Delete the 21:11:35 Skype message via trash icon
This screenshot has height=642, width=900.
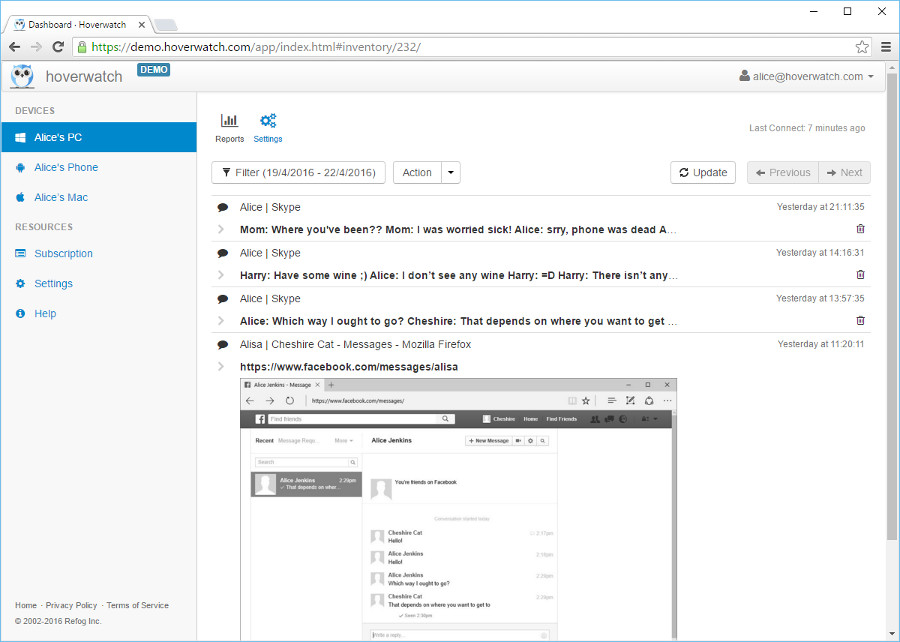[x=860, y=229]
